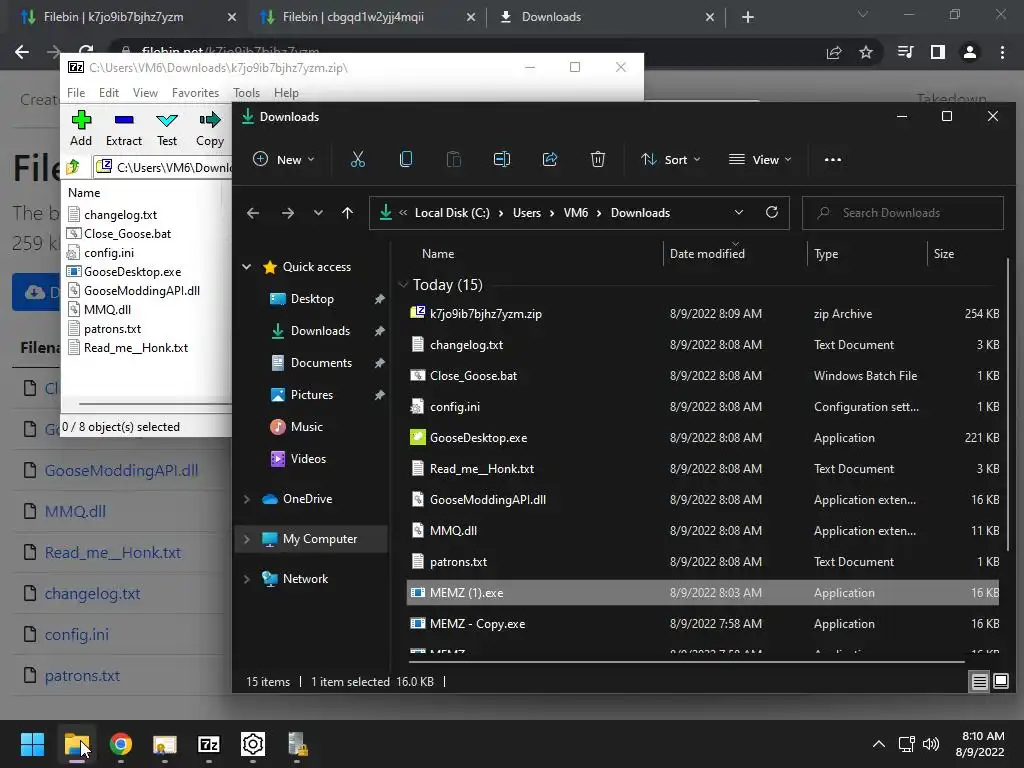The height and width of the screenshot is (768, 1024).
Task: Select MEMZ - Copy.exe file row
Action: (x=703, y=624)
